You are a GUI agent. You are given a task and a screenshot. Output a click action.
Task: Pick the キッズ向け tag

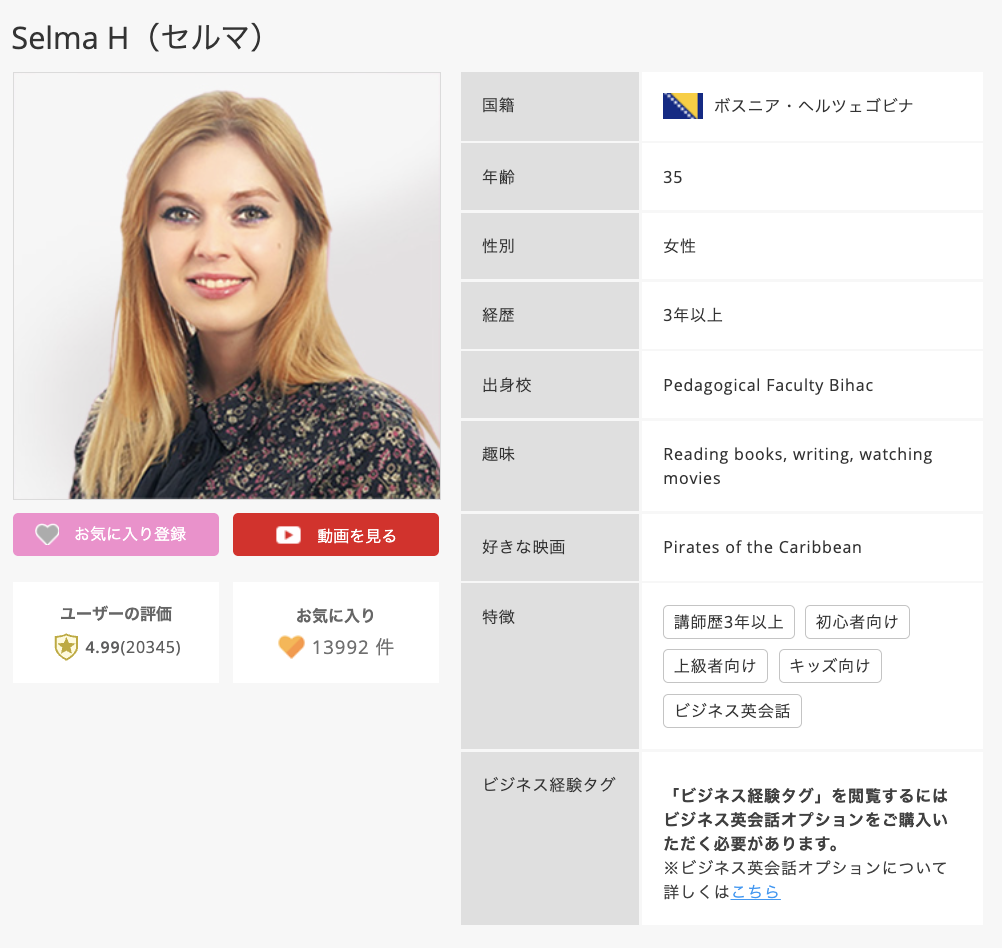coord(829,666)
